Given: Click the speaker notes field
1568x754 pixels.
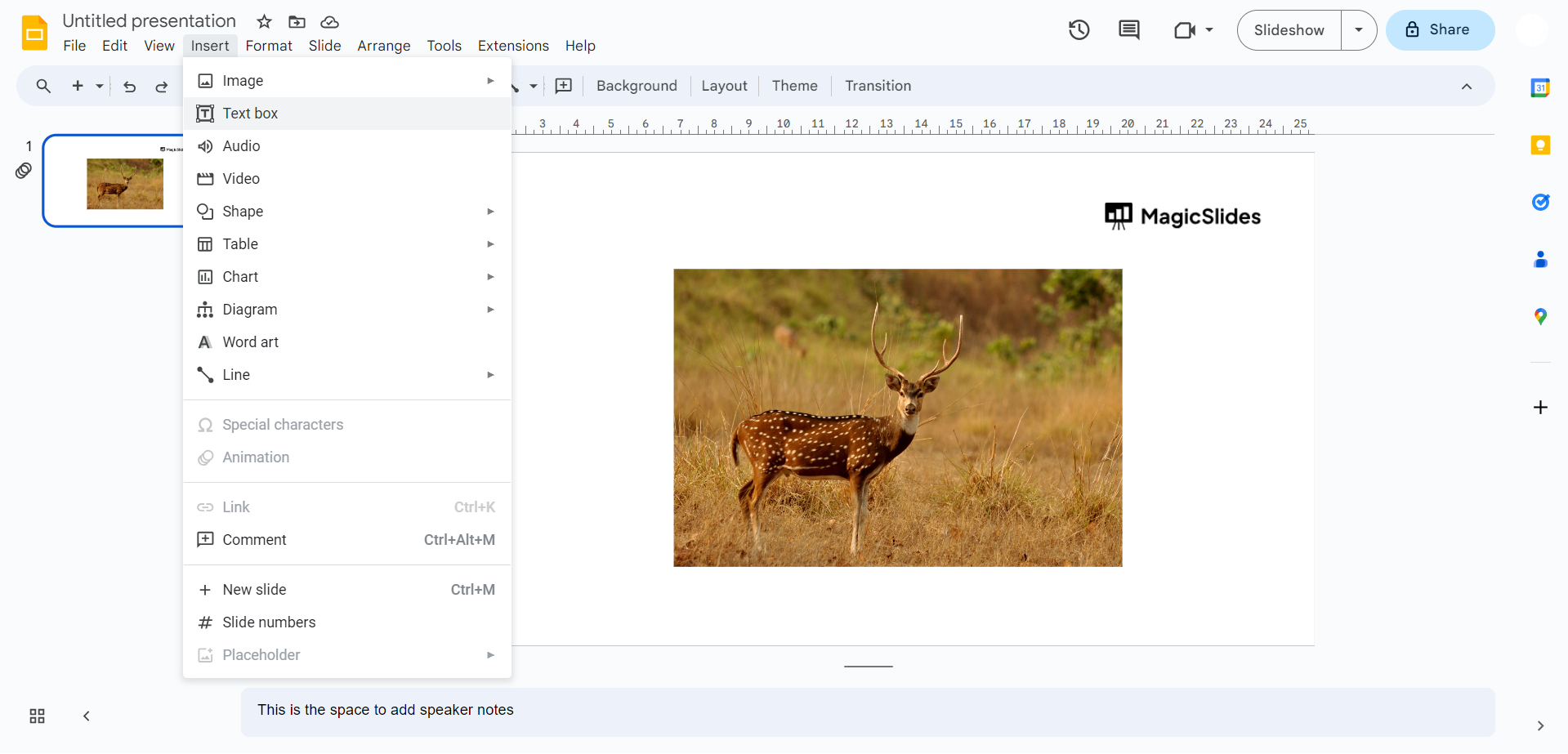Looking at the screenshot, I should click(x=572, y=710).
